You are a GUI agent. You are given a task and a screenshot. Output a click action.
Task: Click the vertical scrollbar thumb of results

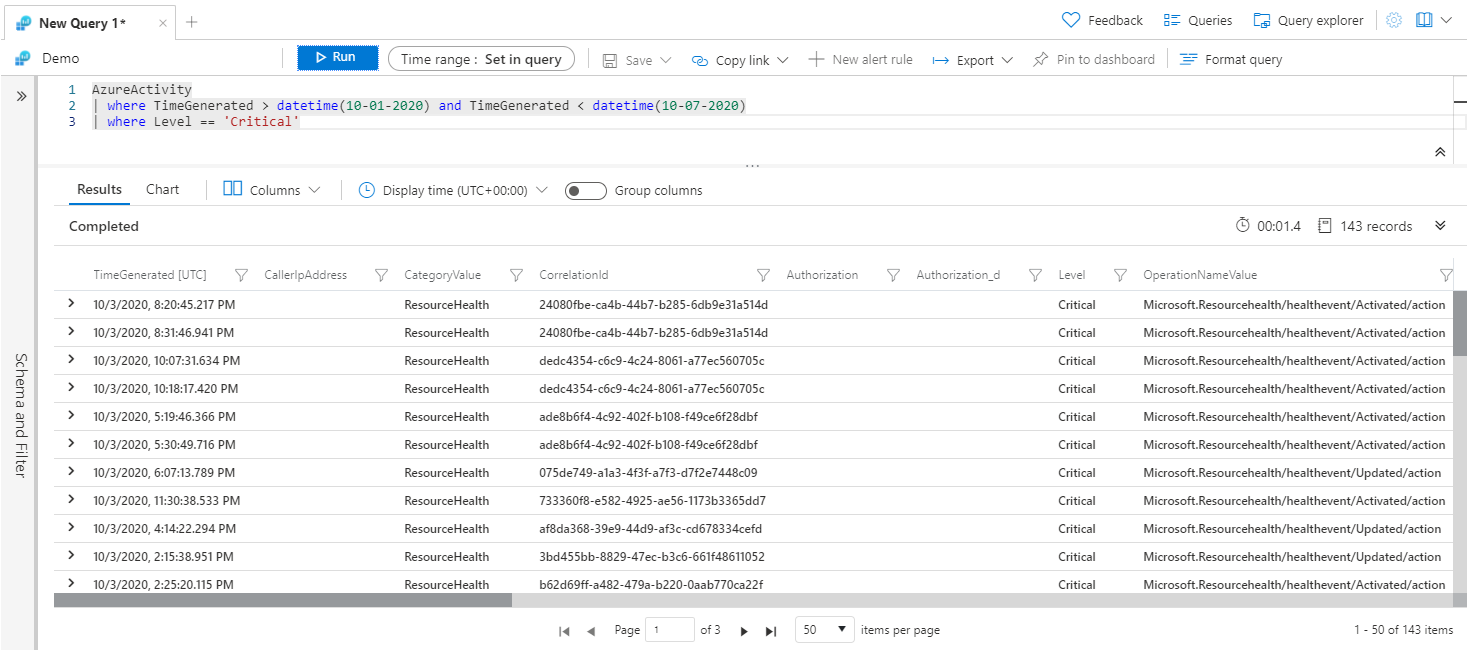coord(1460,324)
